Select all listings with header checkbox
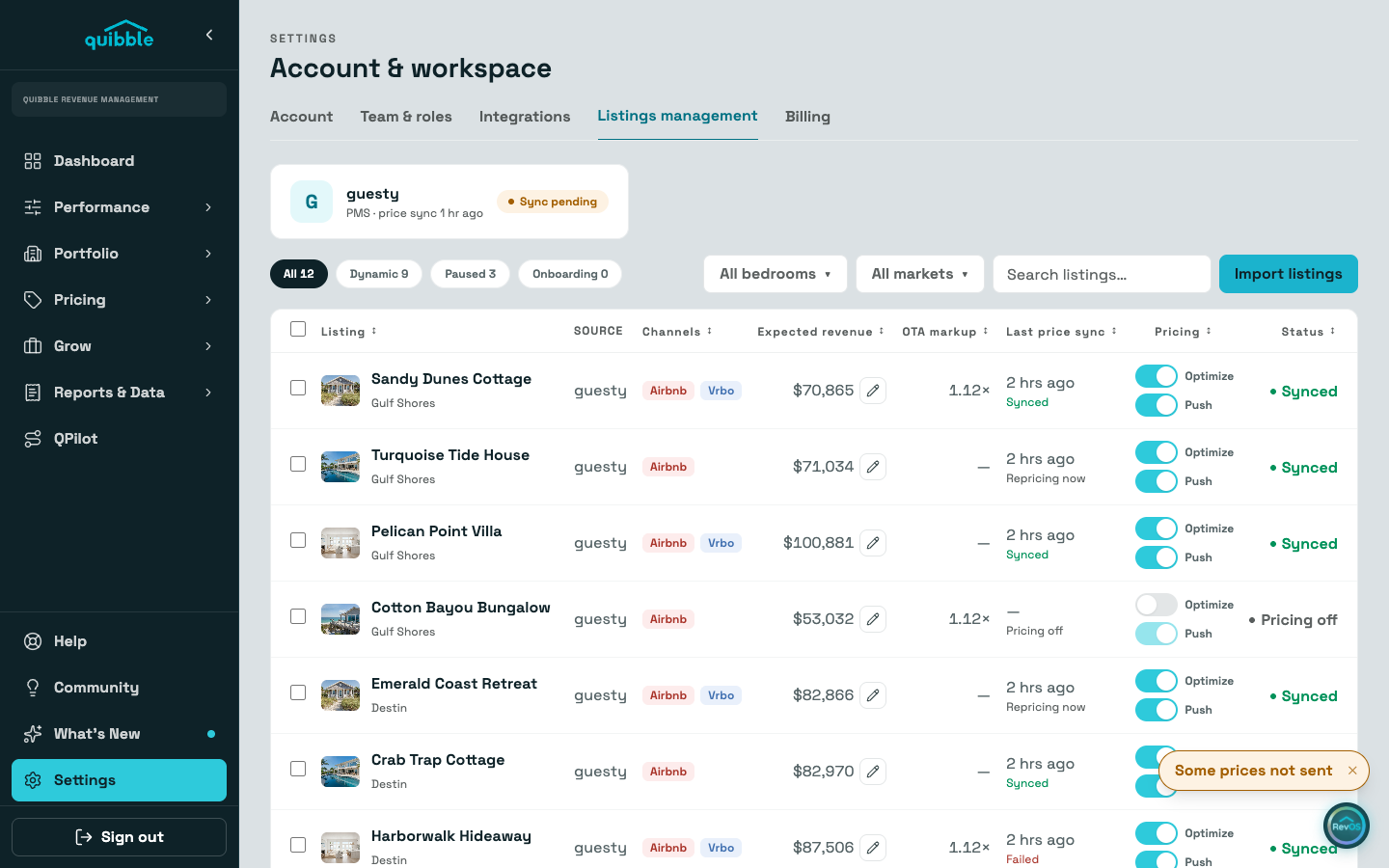Screen dimensions: 1389x868 point(298,329)
